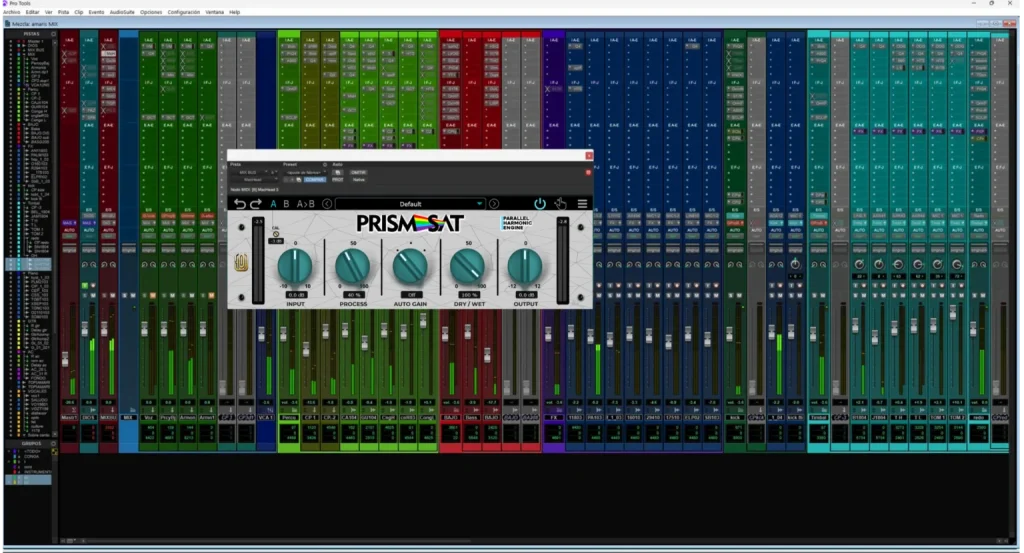Screen dimensions: 1024x553
Task: Copy A to B with A>B button
Action: coord(306,204)
